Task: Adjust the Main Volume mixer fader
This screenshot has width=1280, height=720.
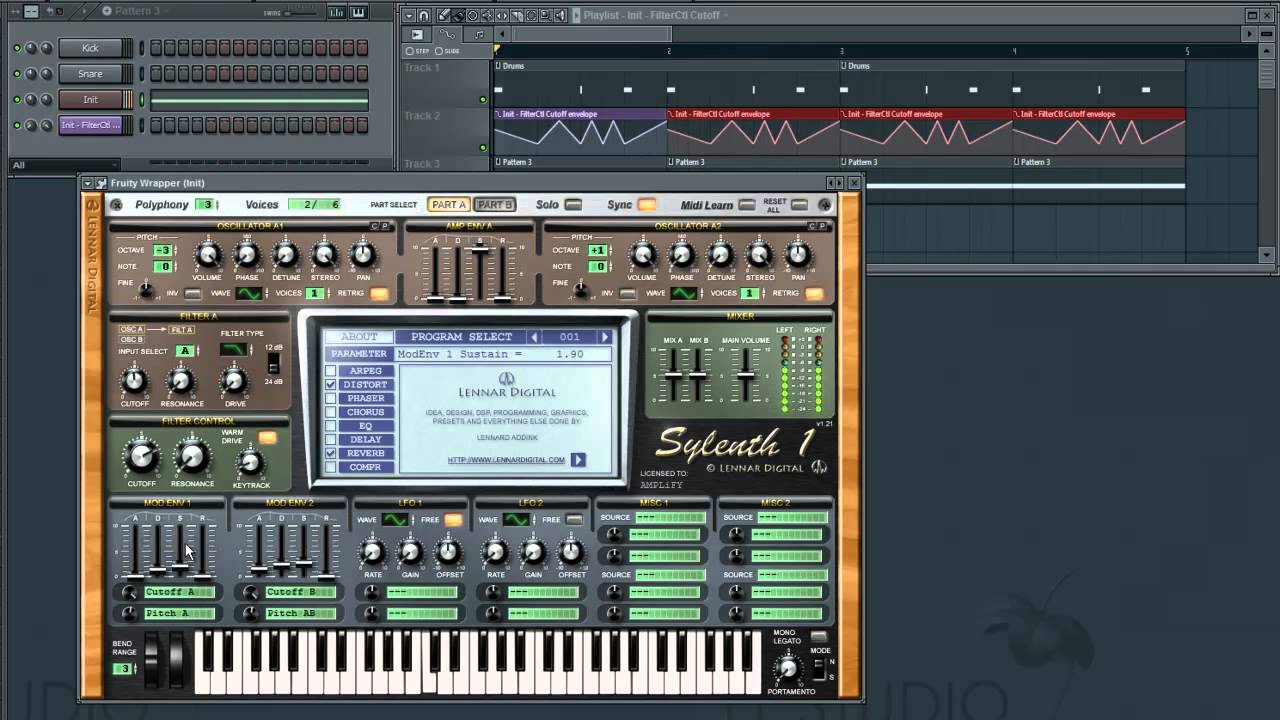Action: [745, 376]
